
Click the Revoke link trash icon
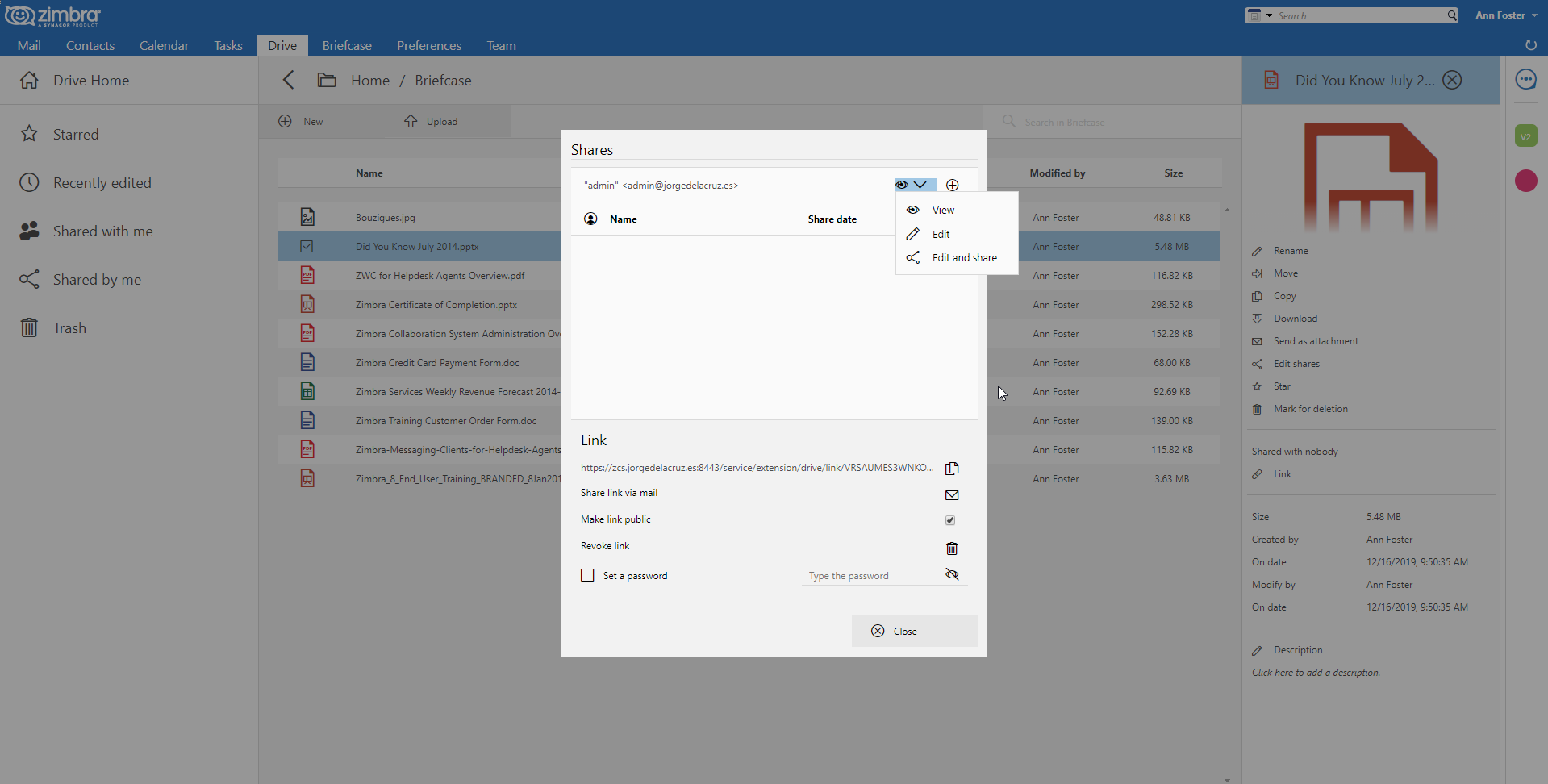[952, 548]
